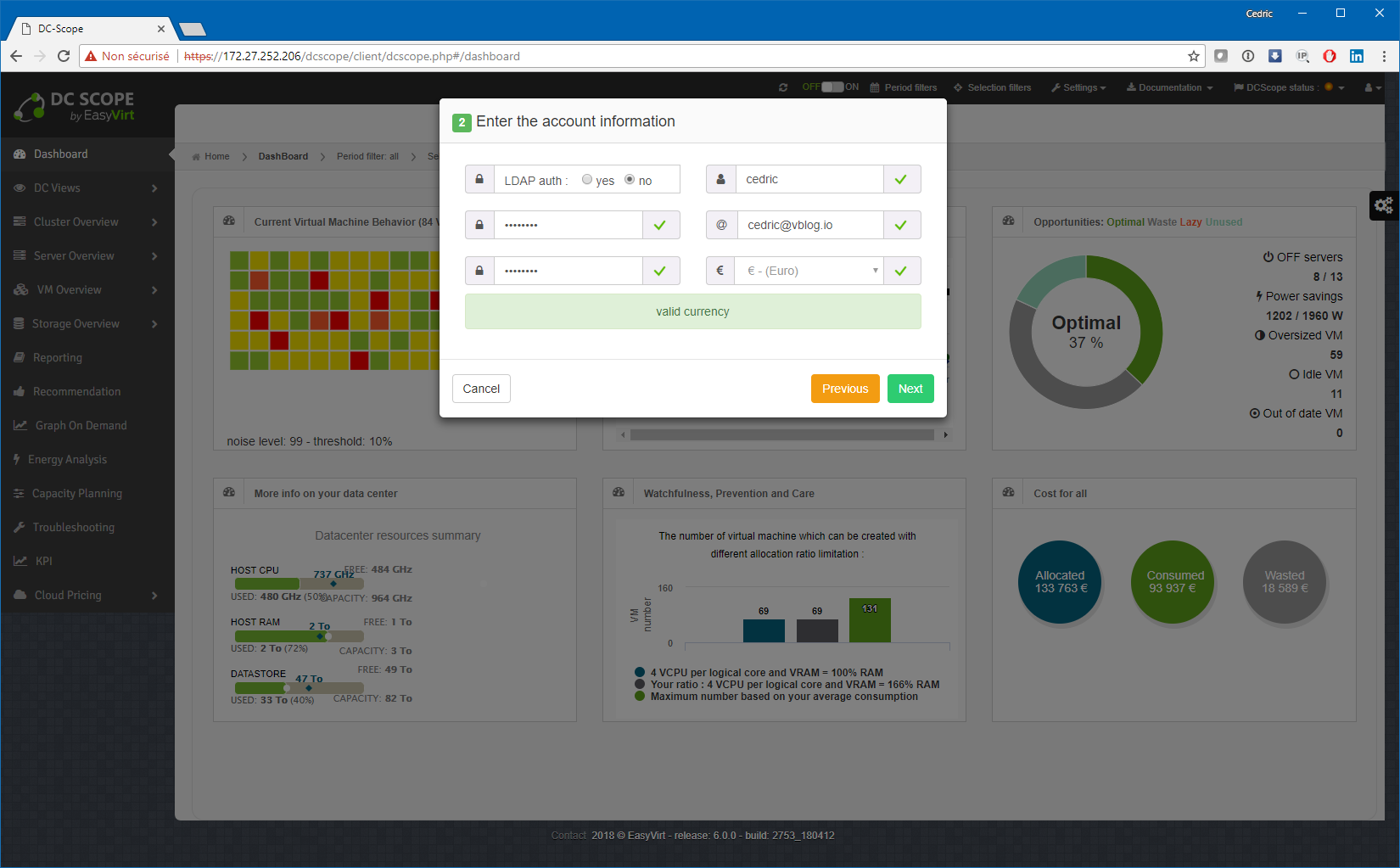Click the email input field
Viewport: 1400px width, 868px height.
[809, 225]
